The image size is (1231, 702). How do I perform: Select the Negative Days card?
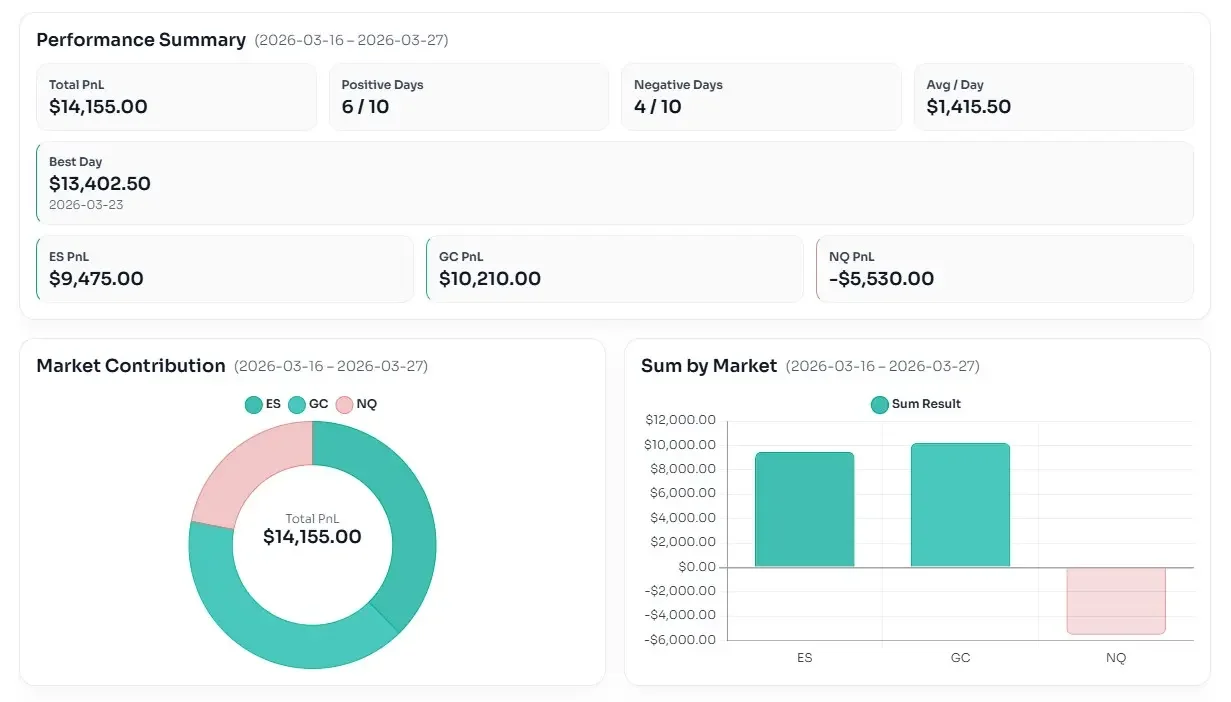760,97
